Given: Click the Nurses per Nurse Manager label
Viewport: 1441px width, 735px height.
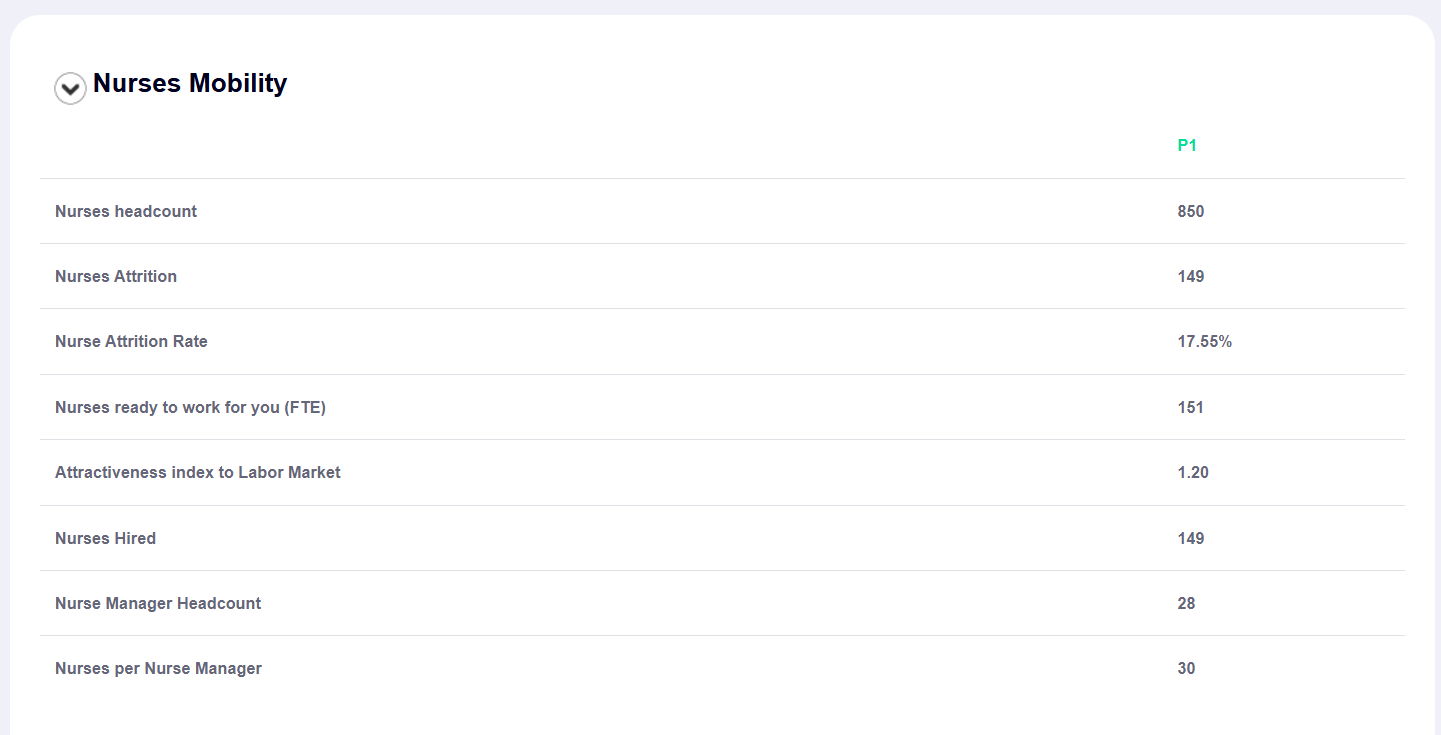Looking at the screenshot, I should coord(158,669).
